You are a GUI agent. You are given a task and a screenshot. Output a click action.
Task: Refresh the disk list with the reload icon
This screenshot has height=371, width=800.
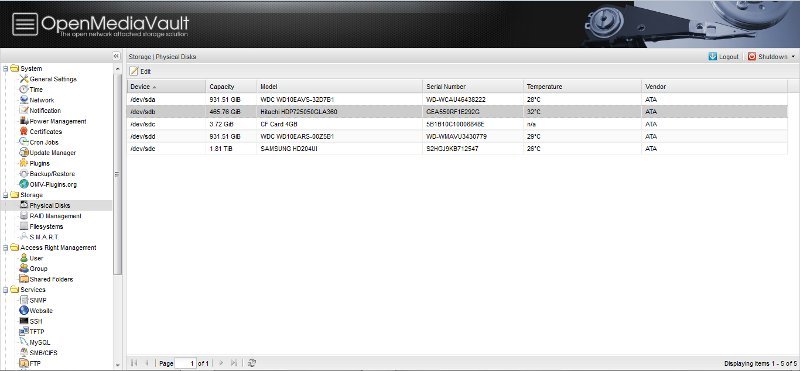[x=251, y=363]
